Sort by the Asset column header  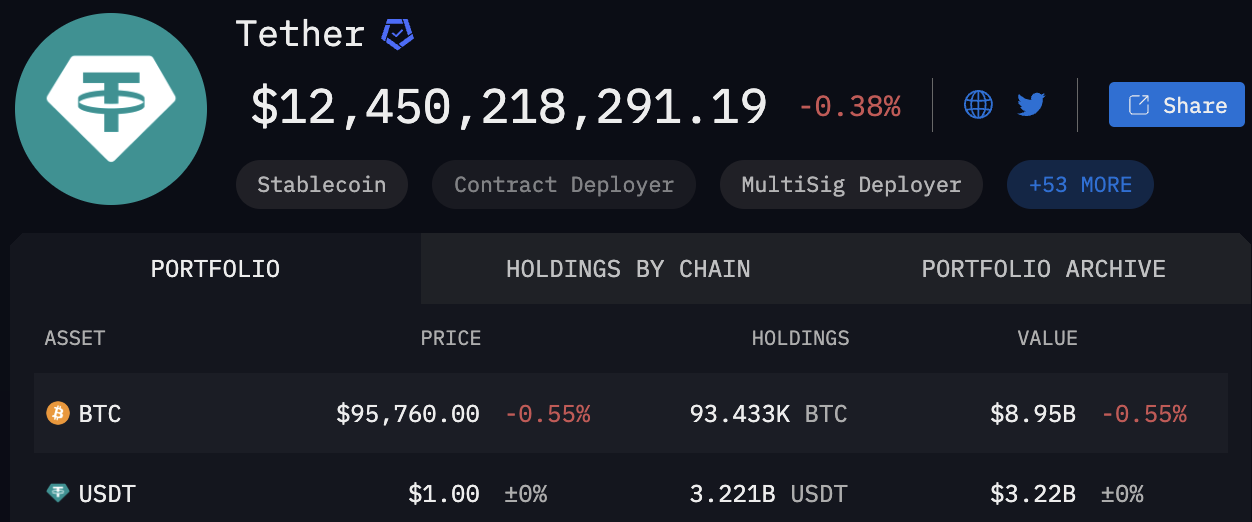click(x=75, y=338)
